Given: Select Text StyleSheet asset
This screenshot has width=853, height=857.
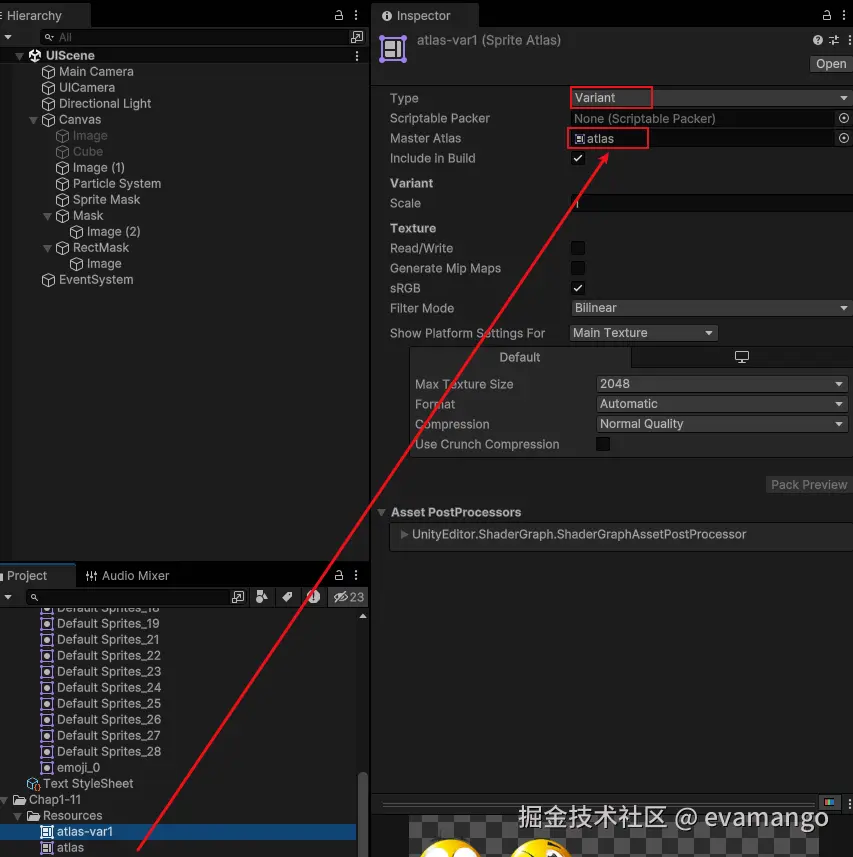Looking at the screenshot, I should pos(87,784).
